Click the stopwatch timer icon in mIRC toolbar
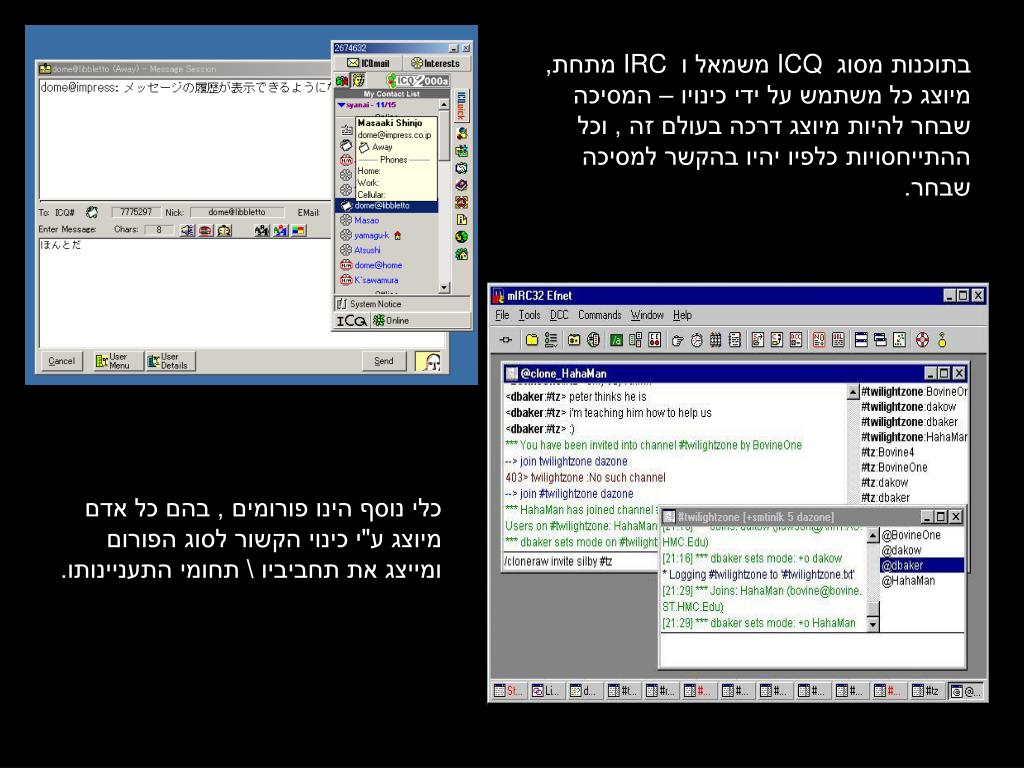Screen dimensions: 1024x768 [697, 340]
